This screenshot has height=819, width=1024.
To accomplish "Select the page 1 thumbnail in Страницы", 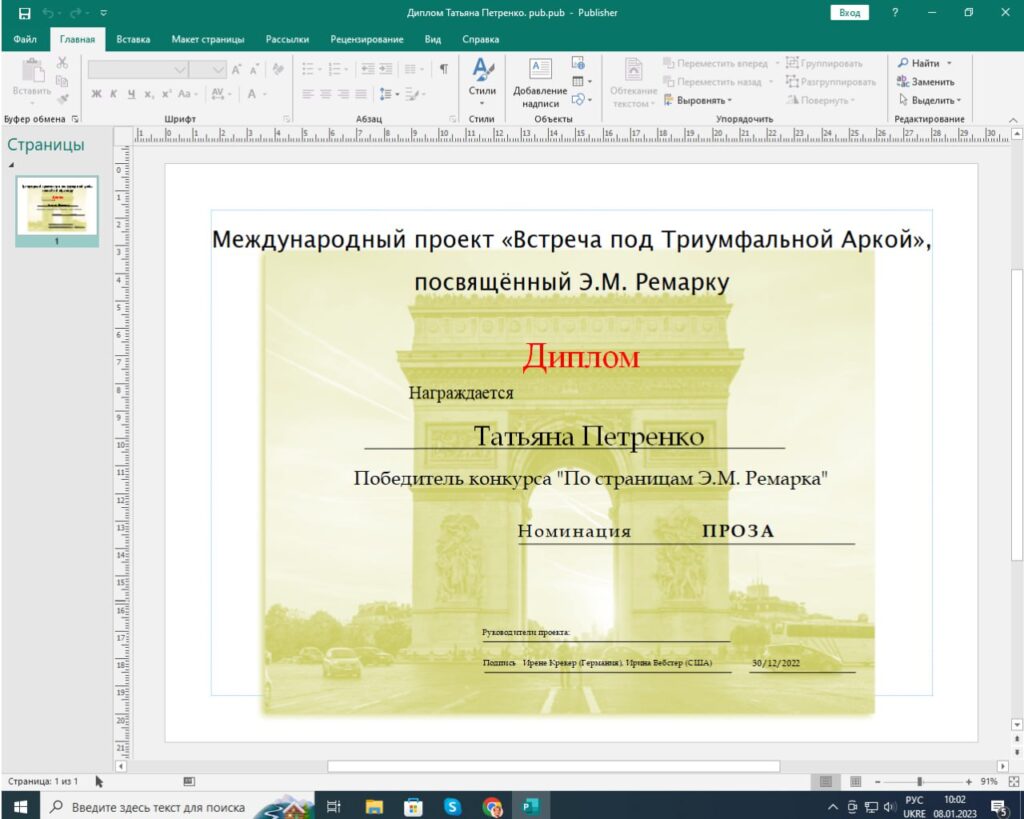I will tap(57, 208).
